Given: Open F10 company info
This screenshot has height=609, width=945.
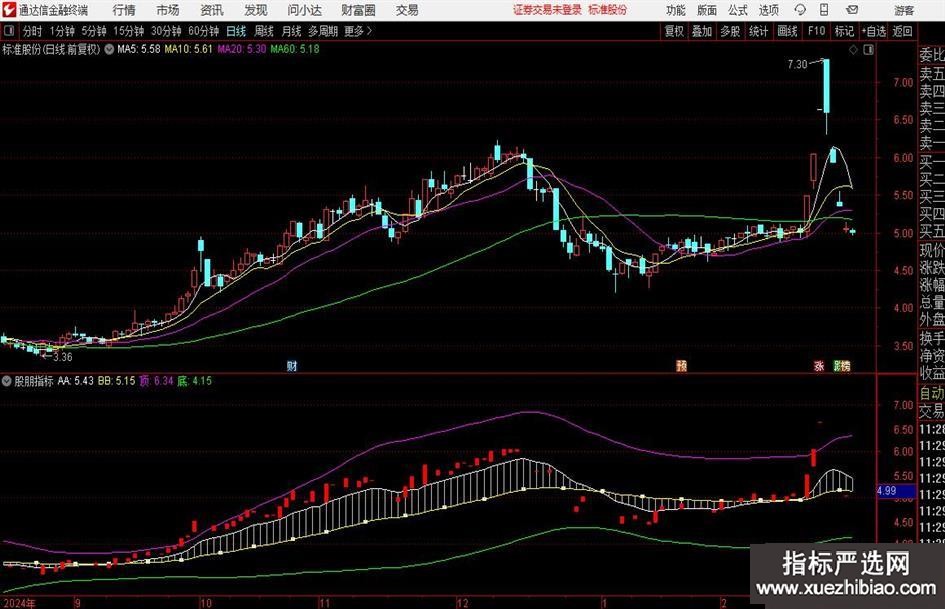Looking at the screenshot, I should [816, 31].
